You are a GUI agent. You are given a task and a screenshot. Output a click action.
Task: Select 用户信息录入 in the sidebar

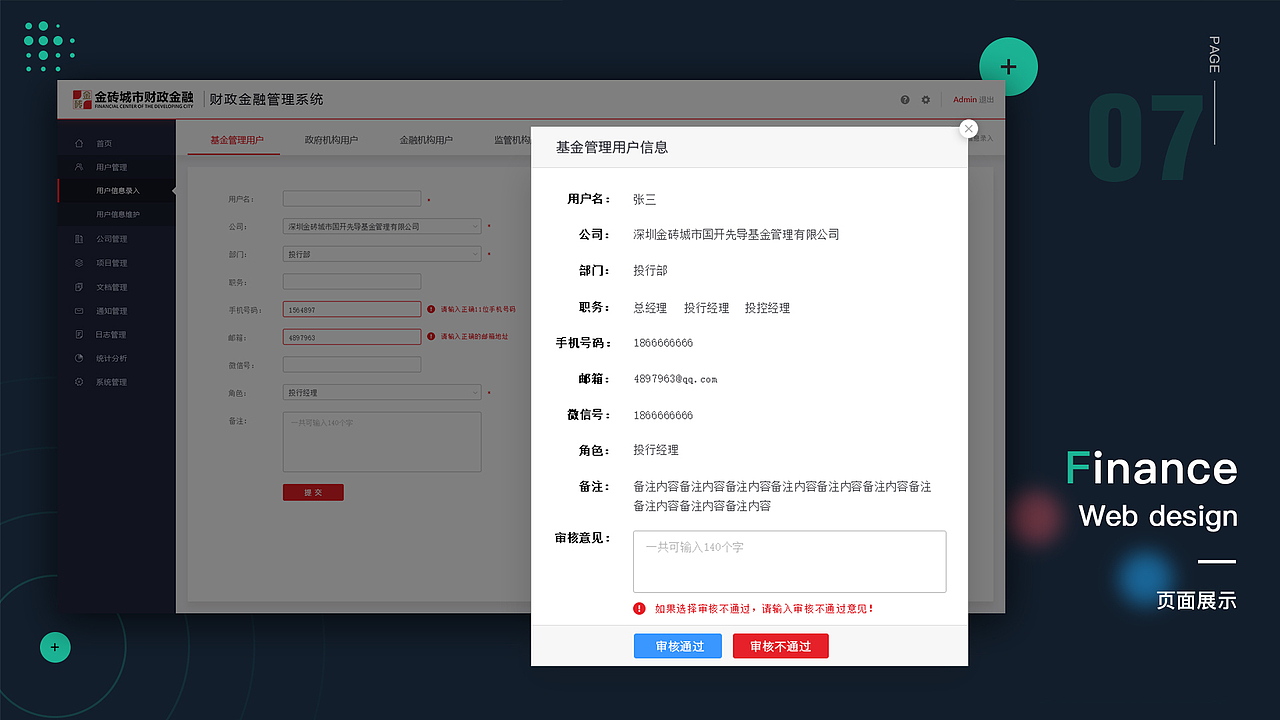pyautogui.click(x=118, y=190)
